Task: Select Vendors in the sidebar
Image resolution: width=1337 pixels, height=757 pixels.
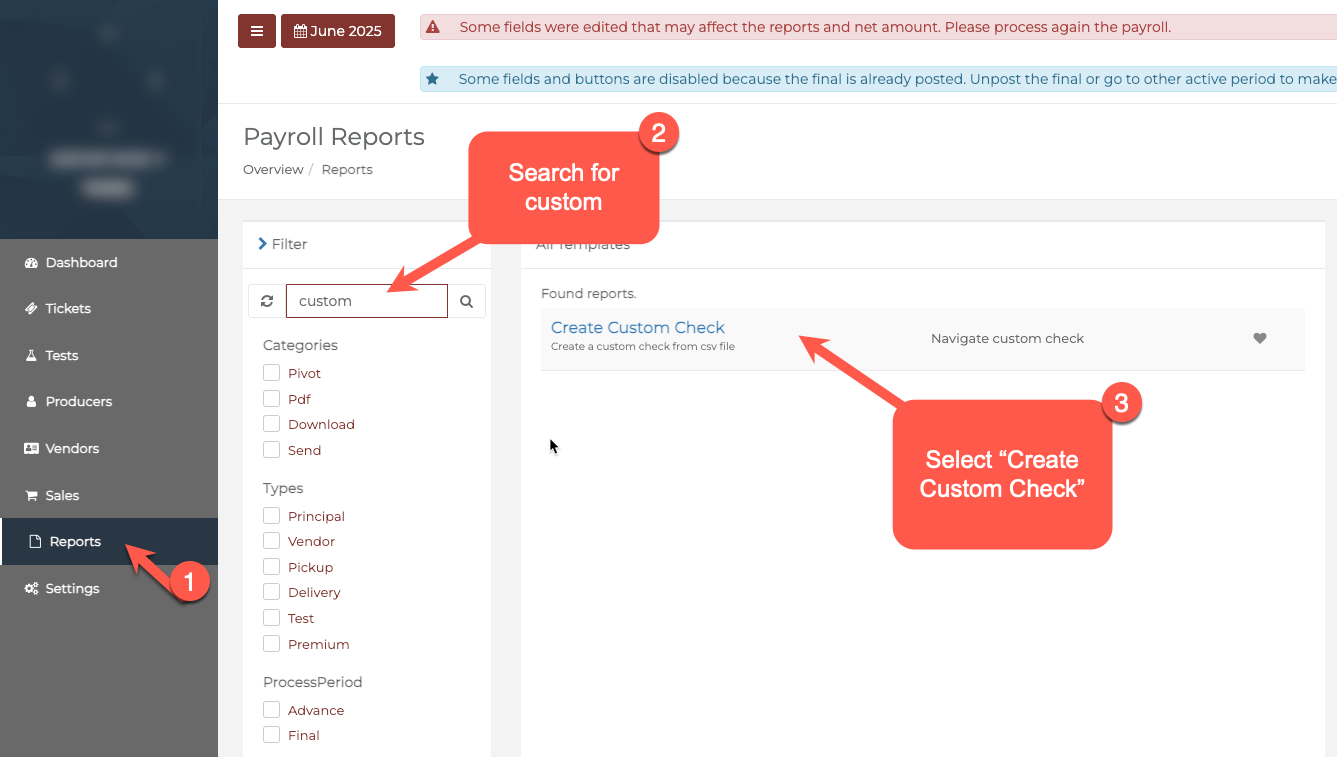Action: click(x=109, y=449)
